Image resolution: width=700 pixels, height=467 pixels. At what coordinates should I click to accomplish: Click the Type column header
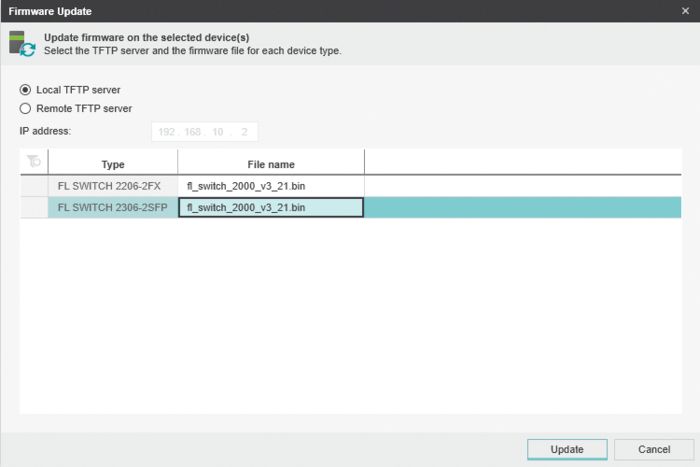(112, 164)
